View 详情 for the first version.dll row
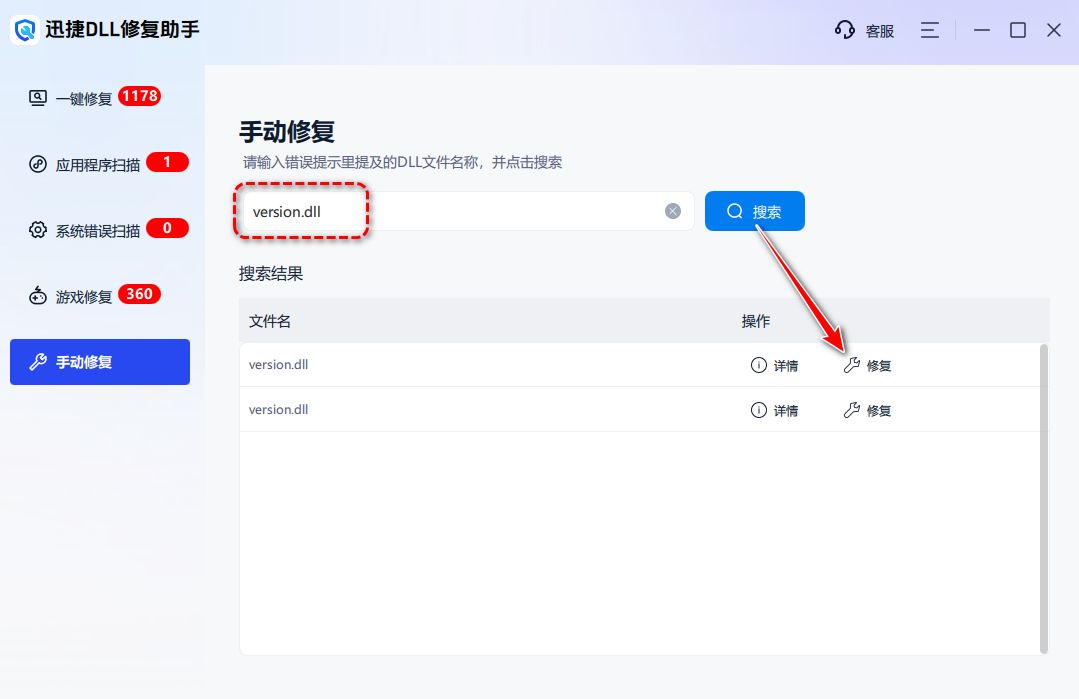 pyautogui.click(x=774, y=365)
